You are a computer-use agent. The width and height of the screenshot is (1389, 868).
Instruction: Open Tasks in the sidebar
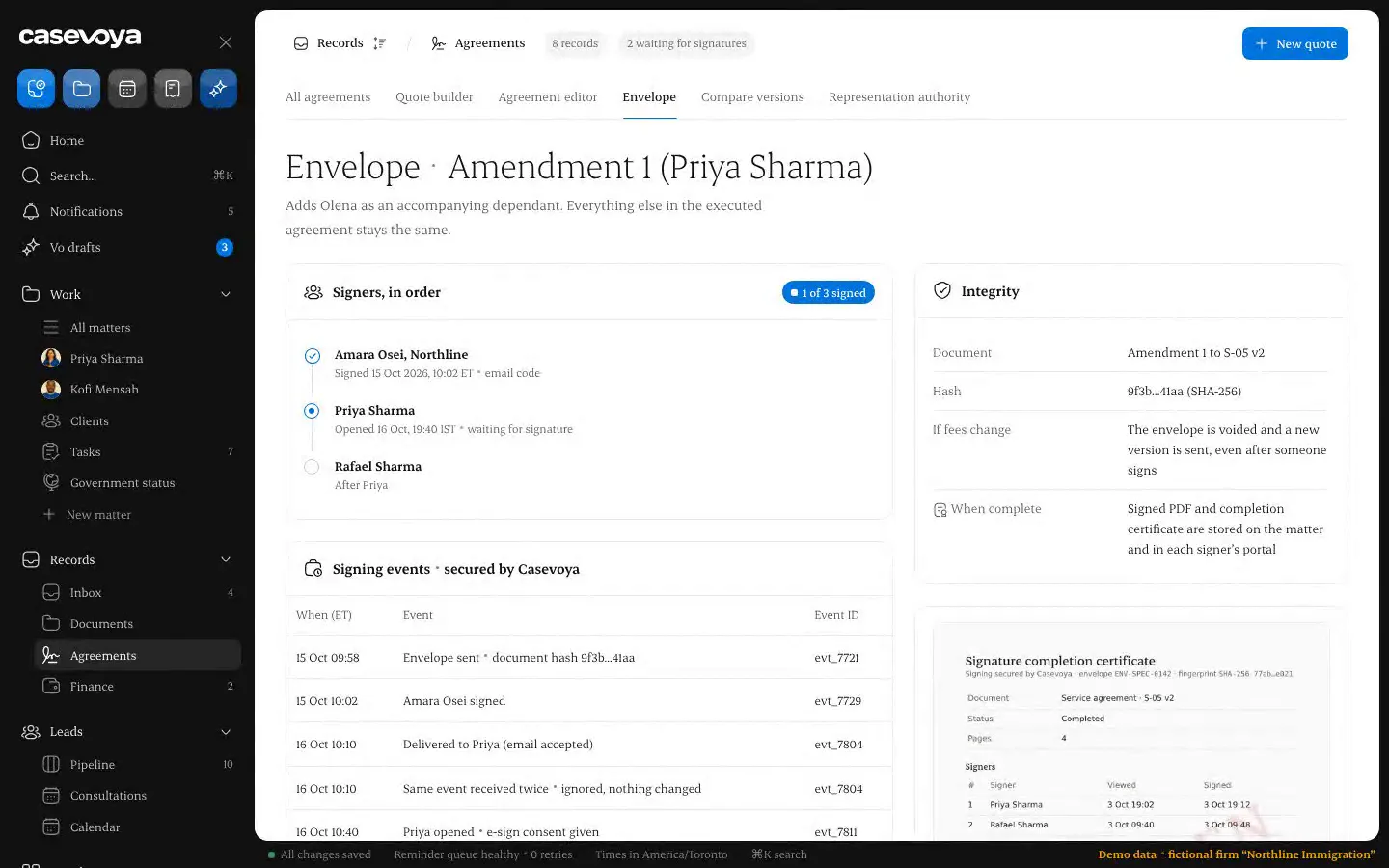pos(137,452)
